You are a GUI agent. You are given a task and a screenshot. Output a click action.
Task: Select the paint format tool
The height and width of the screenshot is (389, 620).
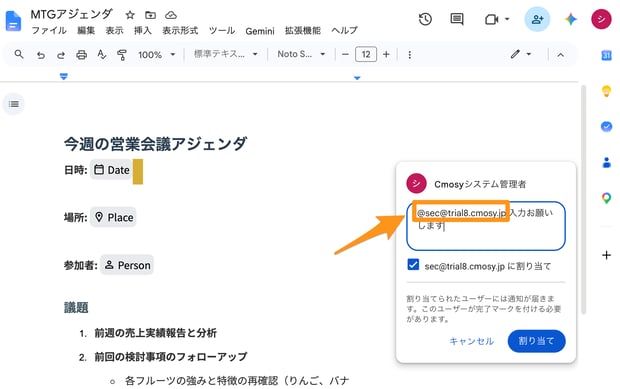pos(122,55)
